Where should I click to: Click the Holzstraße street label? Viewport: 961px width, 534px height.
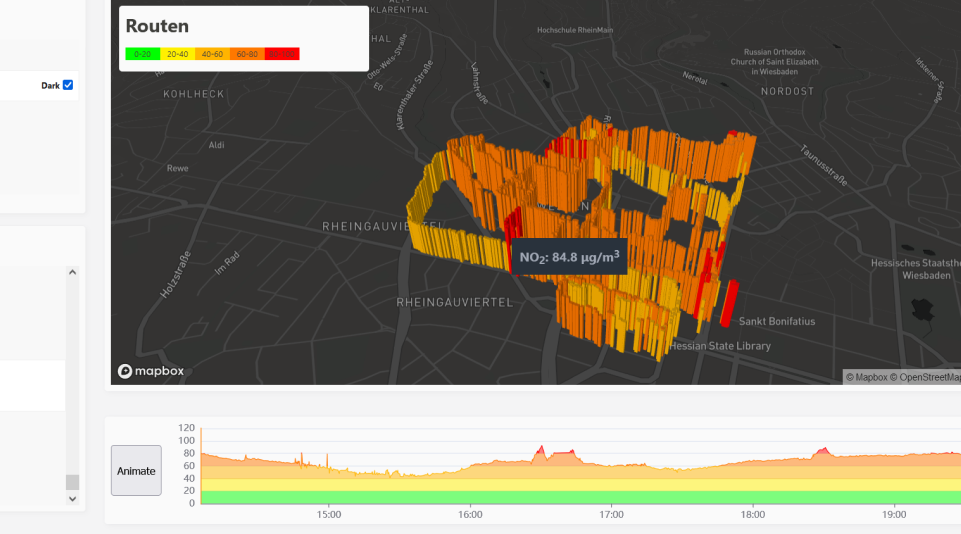(175, 275)
